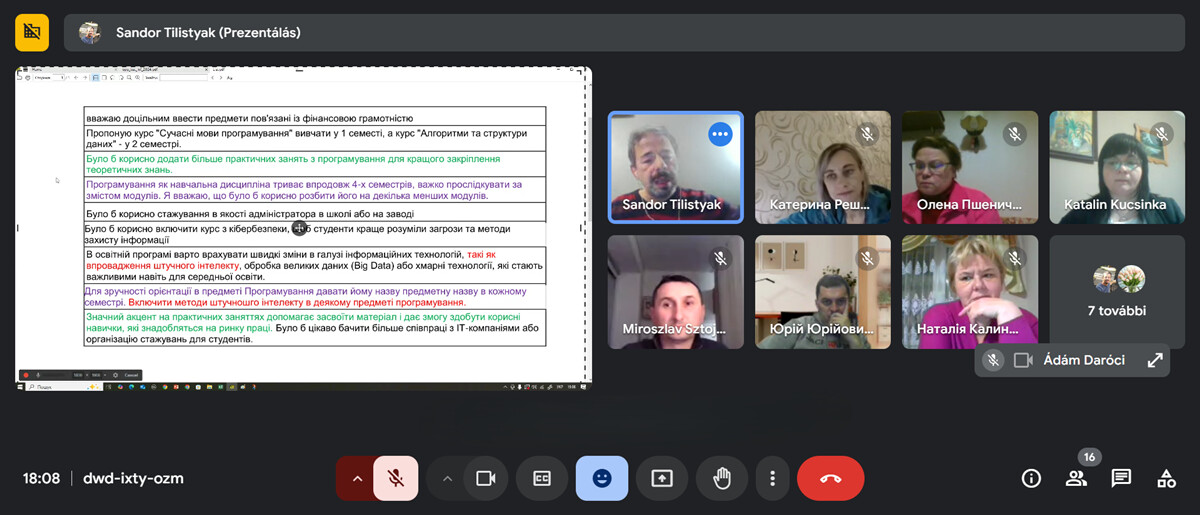Open meeting details info icon
This screenshot has width=1200, height=515.
pyautogui.click(x=1031, y=478)
